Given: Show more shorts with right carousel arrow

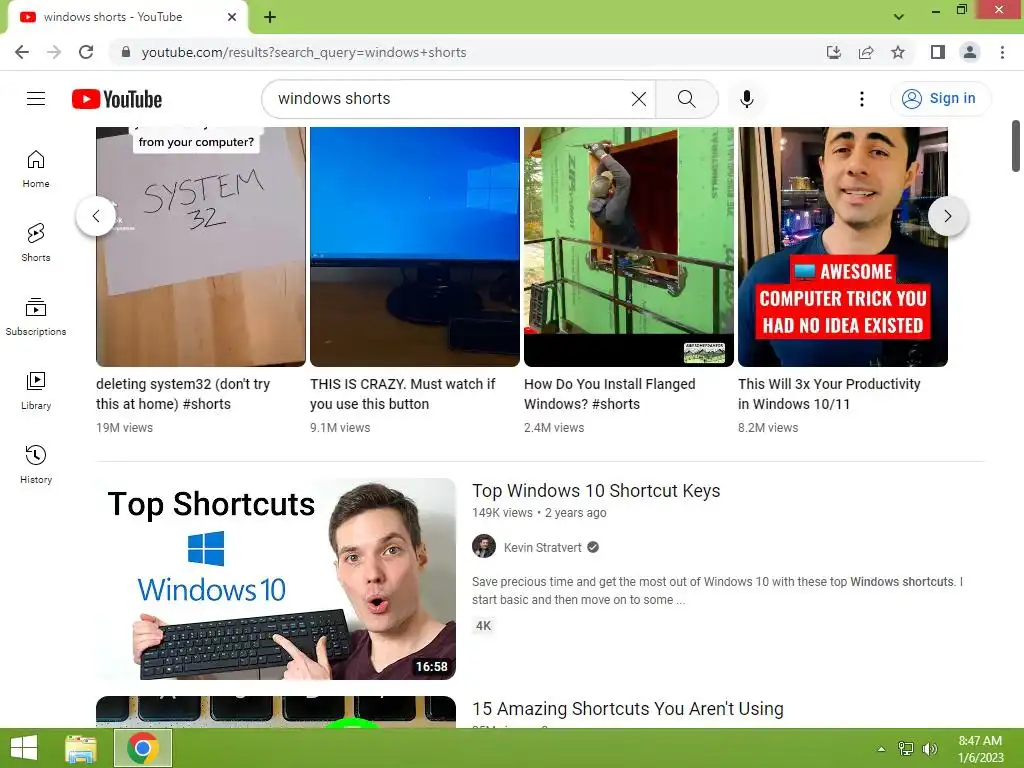Looking at the screenshot, I should [948, 216].
